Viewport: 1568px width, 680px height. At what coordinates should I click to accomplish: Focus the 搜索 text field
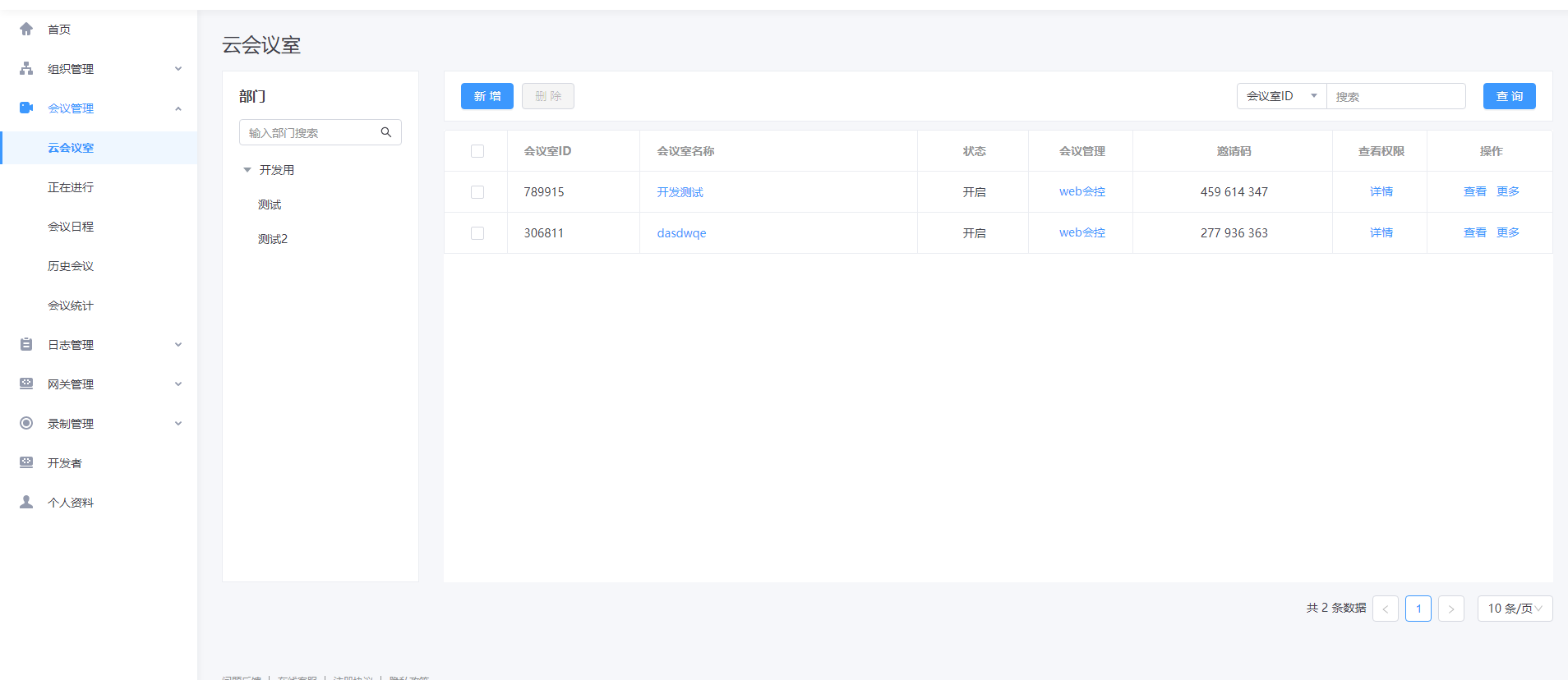(1396, 96)
